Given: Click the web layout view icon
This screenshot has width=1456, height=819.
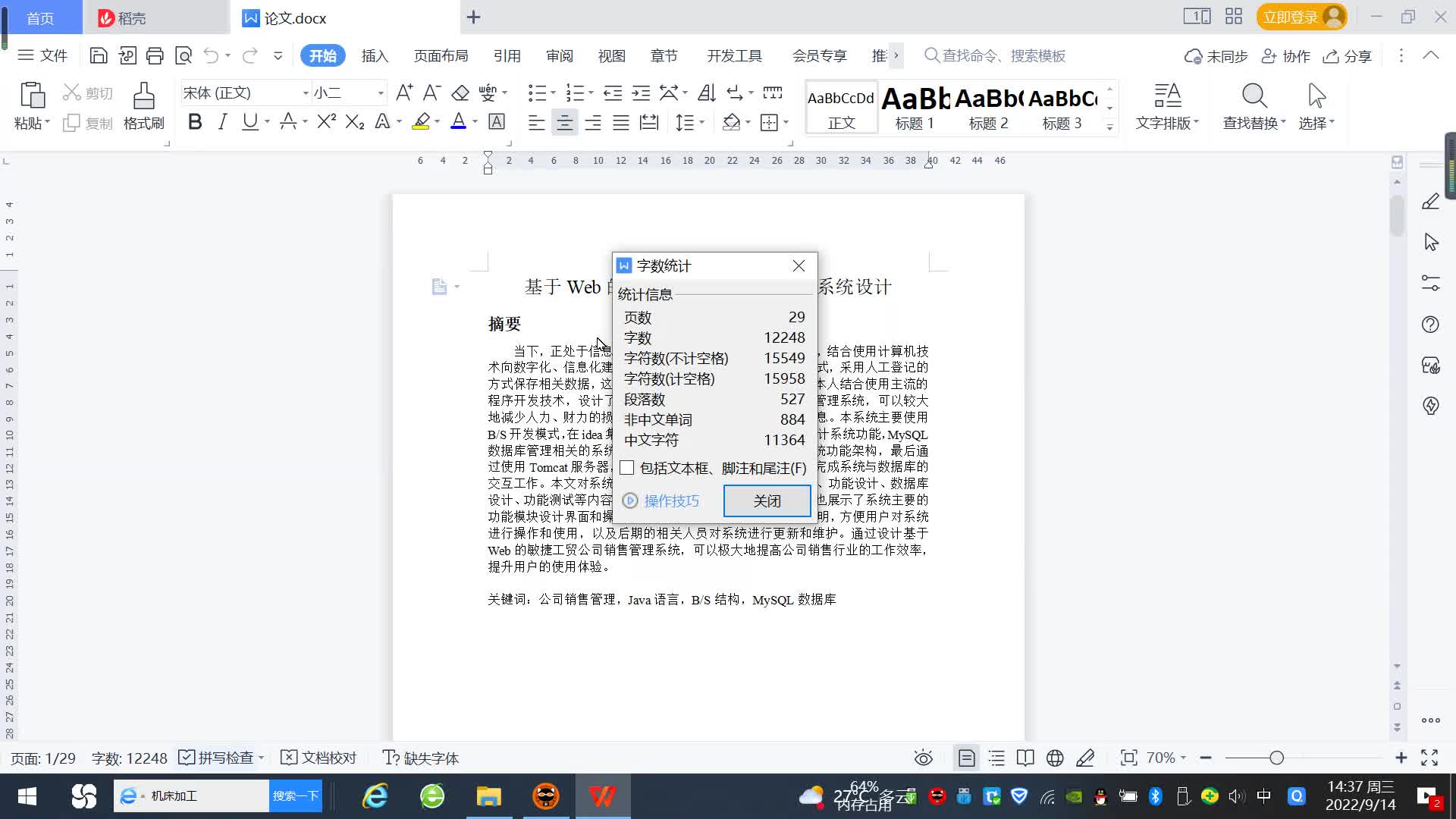Looking at the screenshot, I should pyautogui.click(x=1055, y=758).
